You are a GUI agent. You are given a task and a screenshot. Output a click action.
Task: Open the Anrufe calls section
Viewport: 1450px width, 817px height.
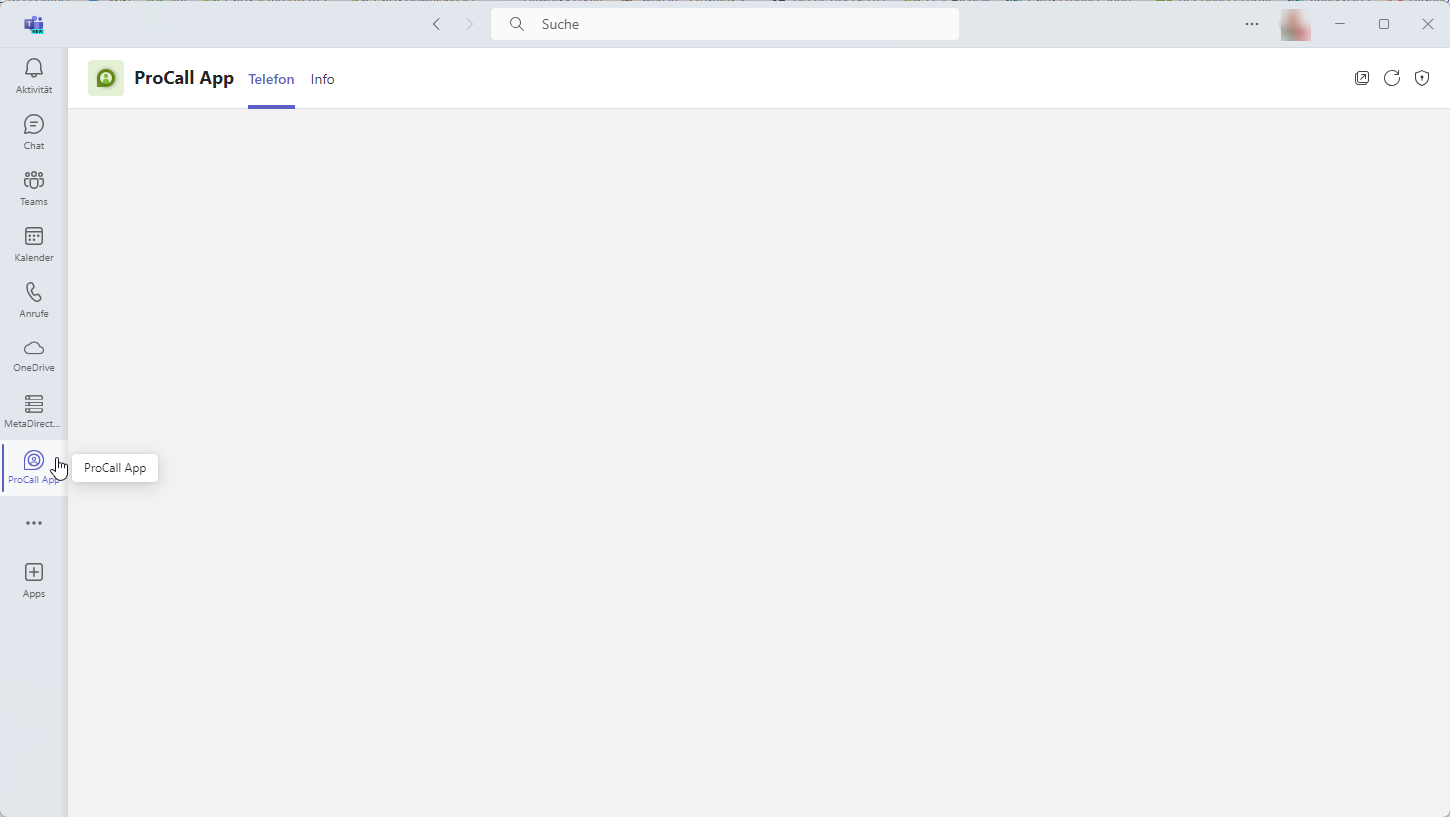pyautogui.click(x=34, y=300)
